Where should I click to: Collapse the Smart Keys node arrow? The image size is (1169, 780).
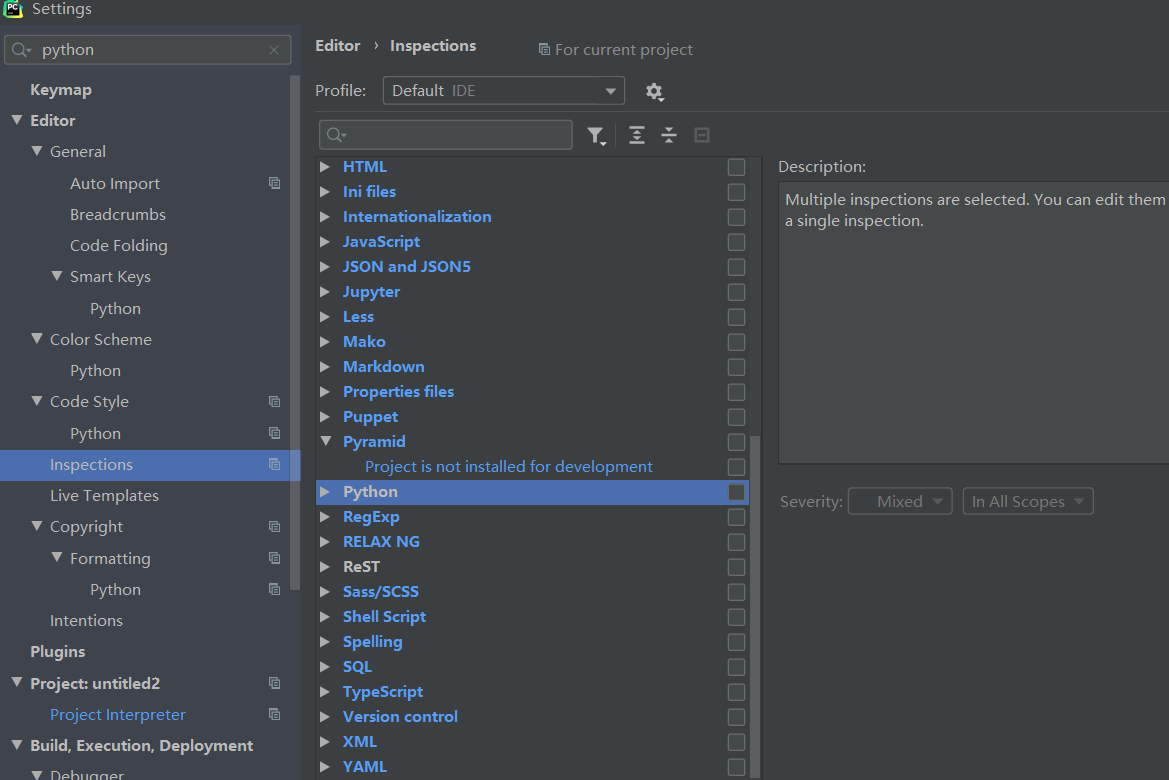57,276
